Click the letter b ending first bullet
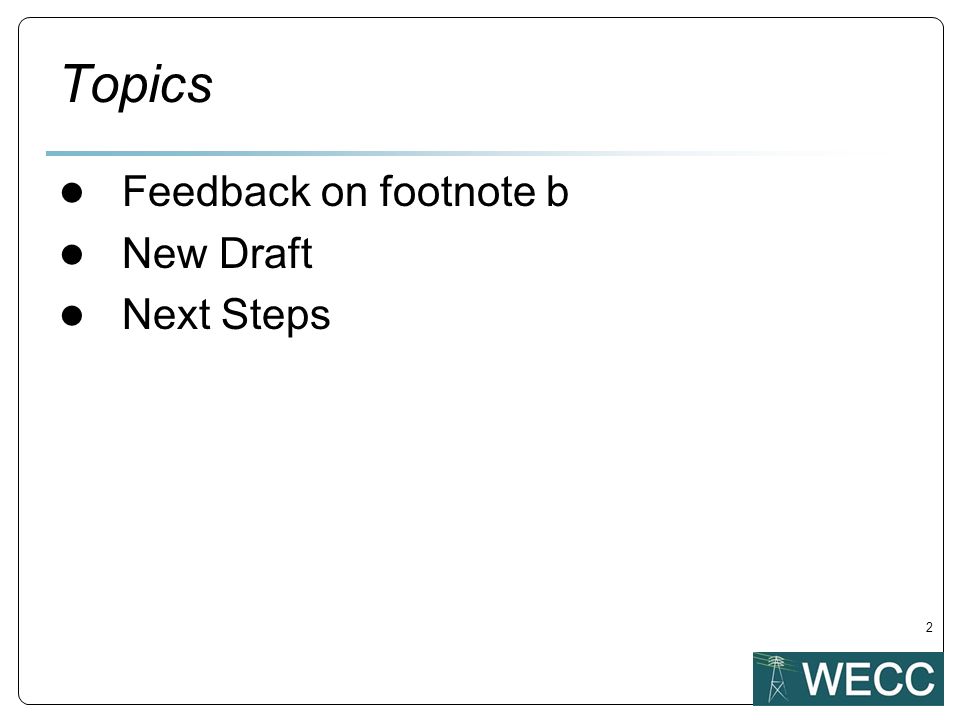The width and height of the screenshot is (960, 720). click(x=557, y=192)
